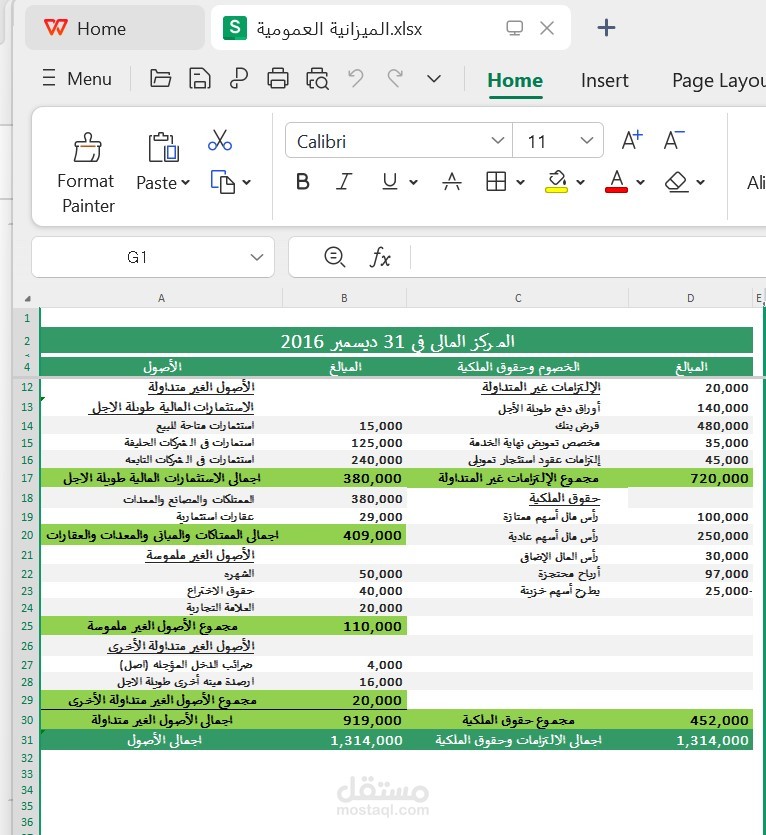Toggle Strikethrough formatting

452,182
